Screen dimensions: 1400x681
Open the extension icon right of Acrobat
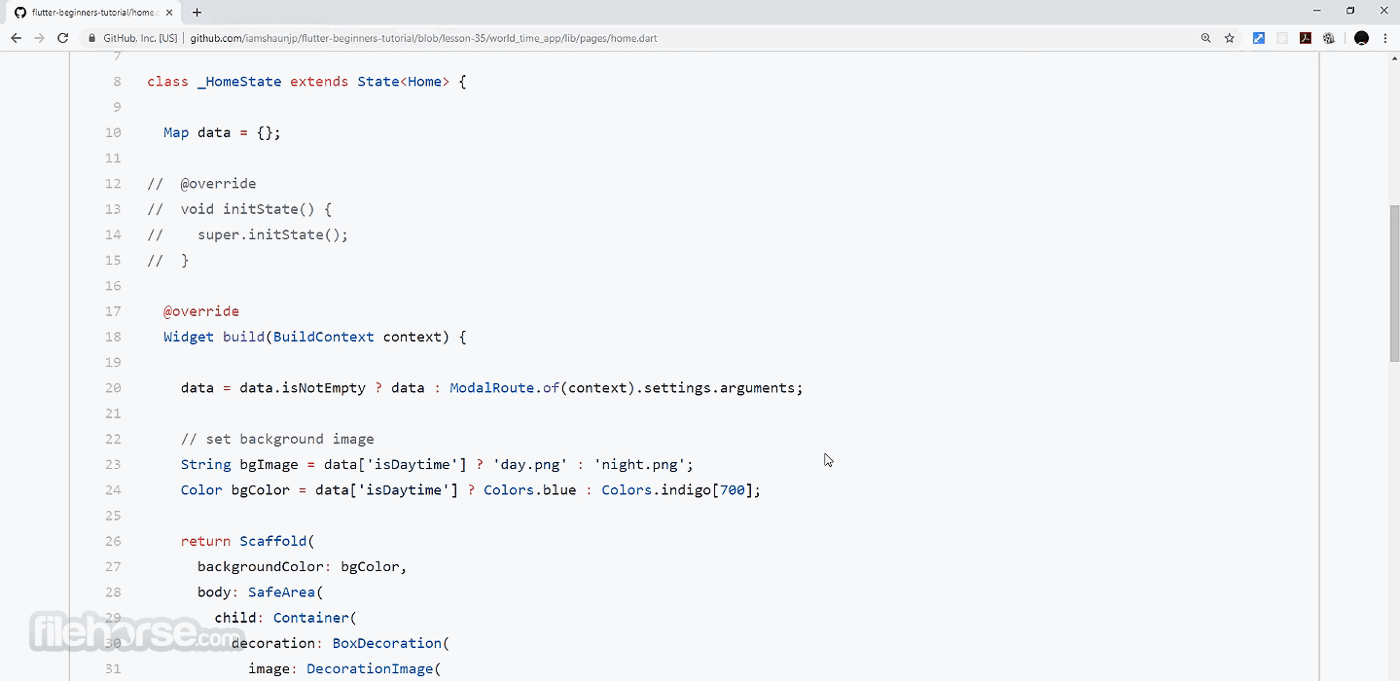click(x=1328, y=38)
